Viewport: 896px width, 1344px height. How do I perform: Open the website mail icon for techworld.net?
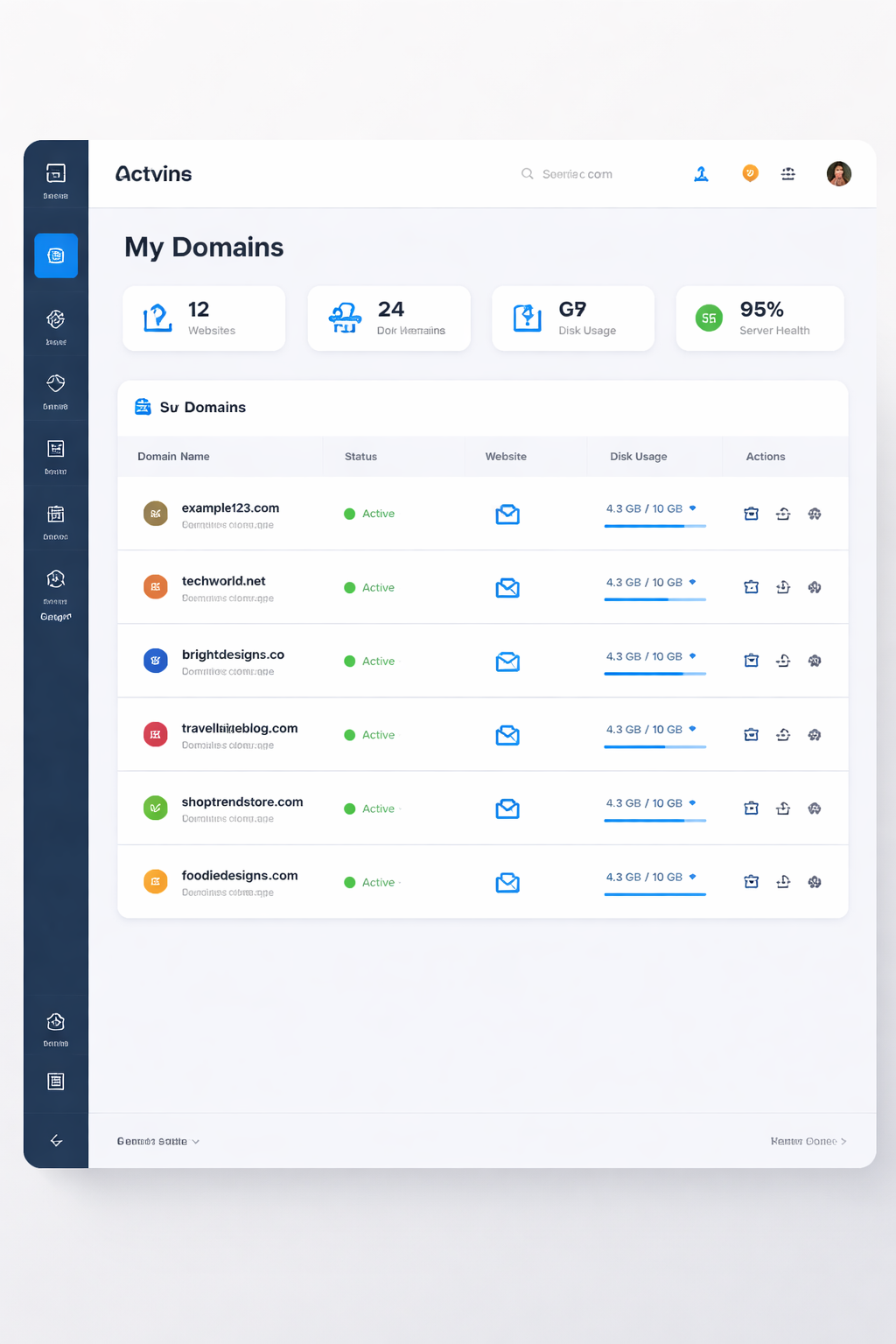coord(507,588)
